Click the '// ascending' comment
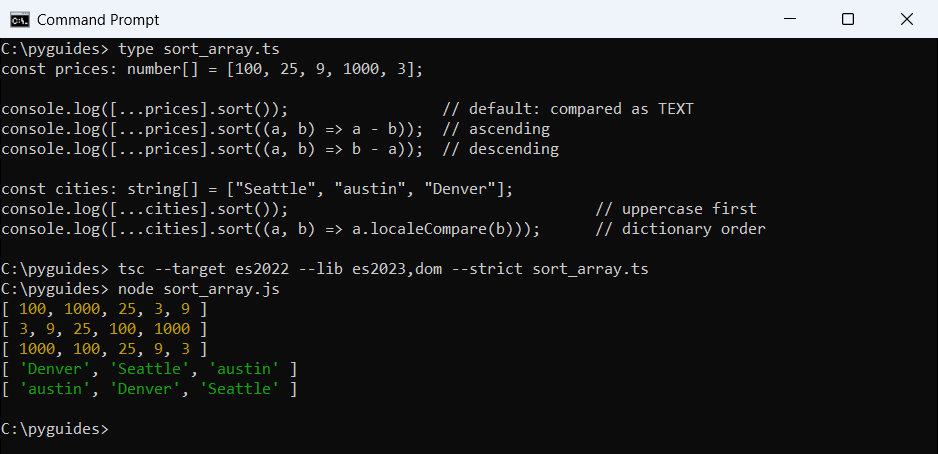This screenshot has width=938, height=454. tap(496, 129)
